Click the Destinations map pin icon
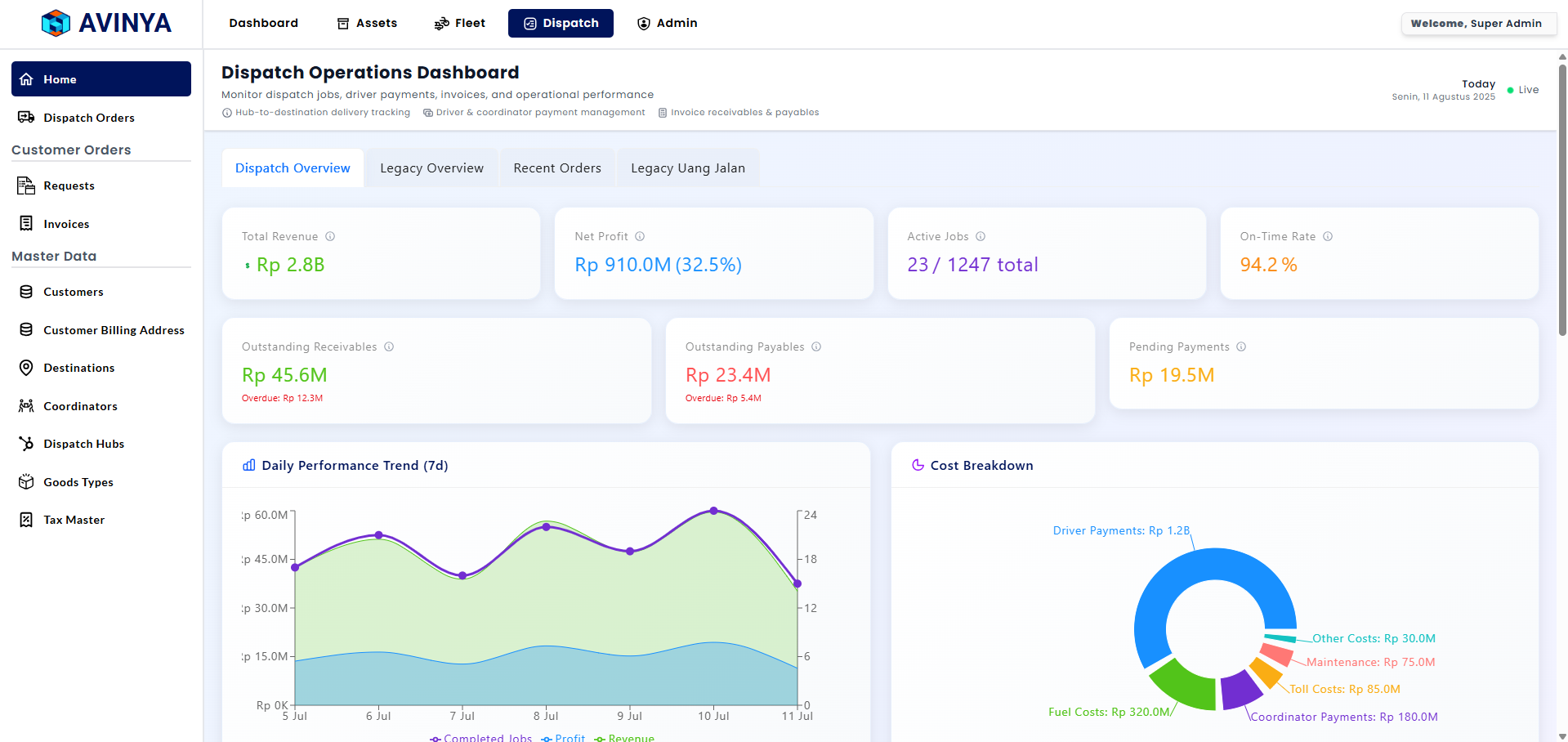The width and height of the screenshot is (1568, 742). (26, 368)
